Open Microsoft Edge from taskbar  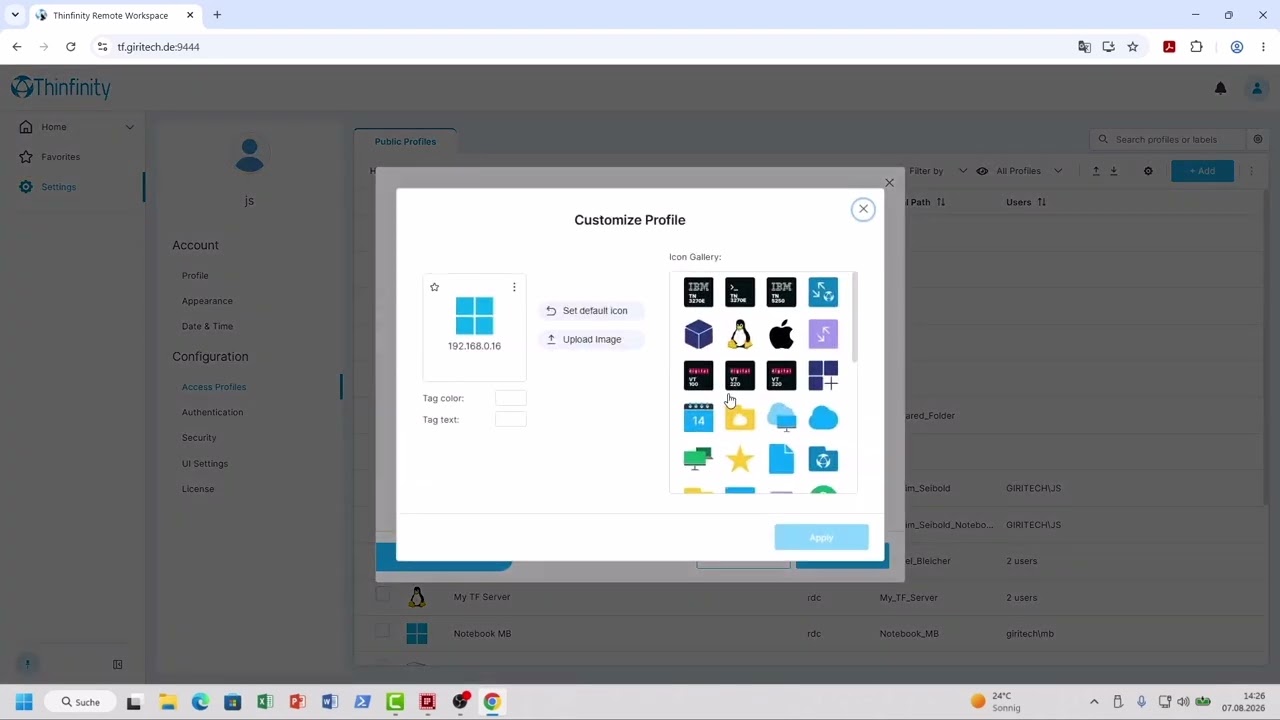[200, 702]
